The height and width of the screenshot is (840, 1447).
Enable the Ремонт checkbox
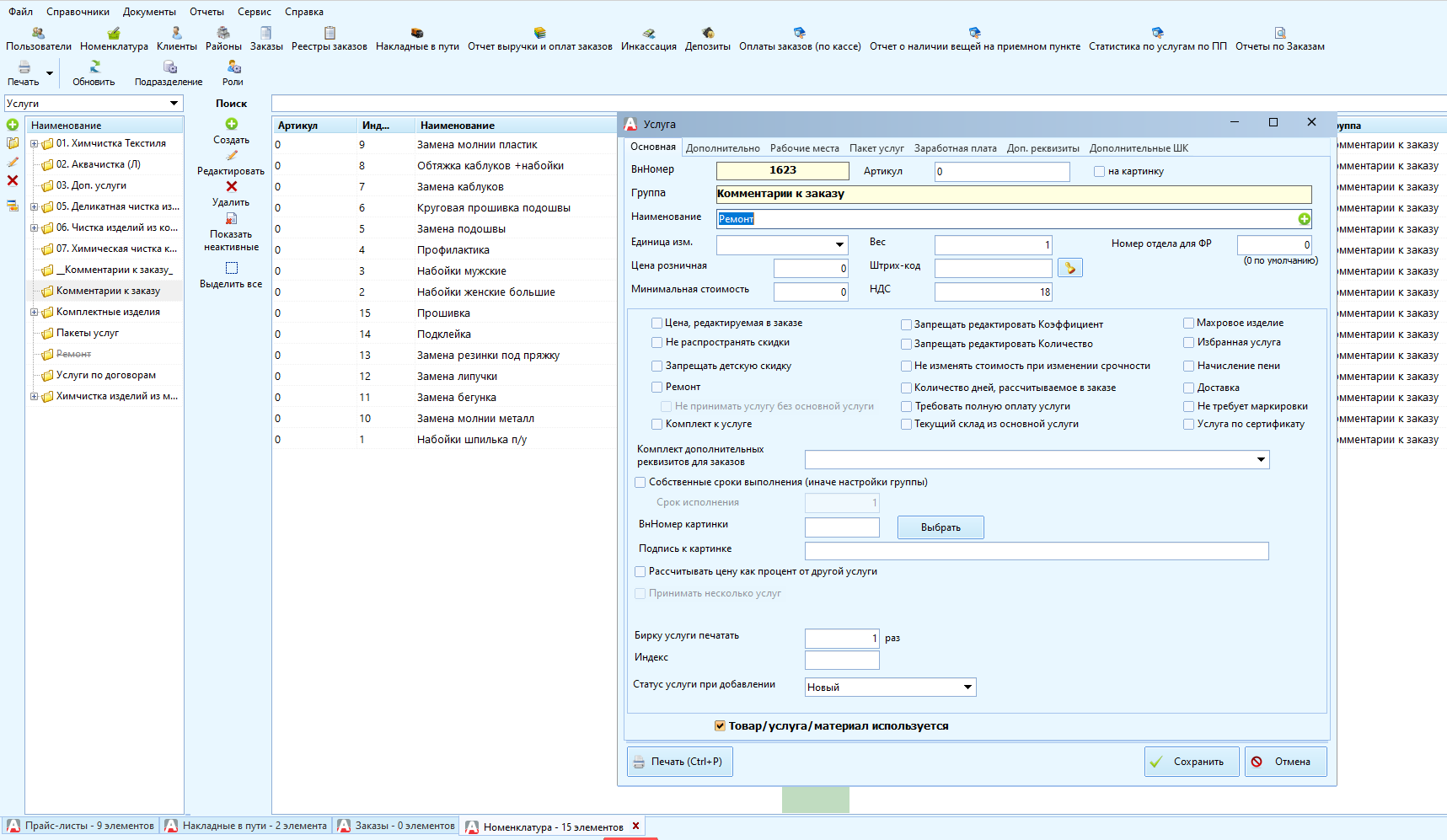[657, 388]
